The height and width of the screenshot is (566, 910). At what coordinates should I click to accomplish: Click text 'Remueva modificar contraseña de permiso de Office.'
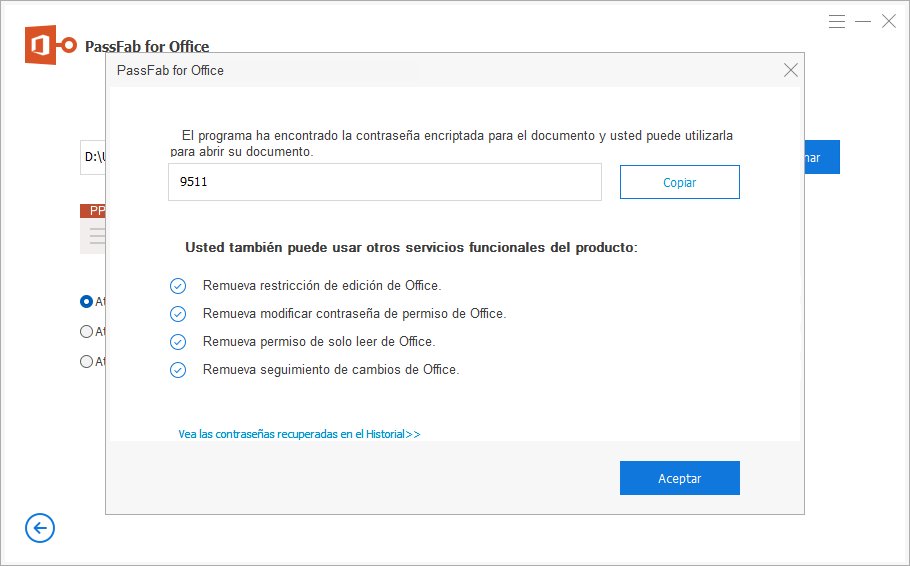coord(355,313)
